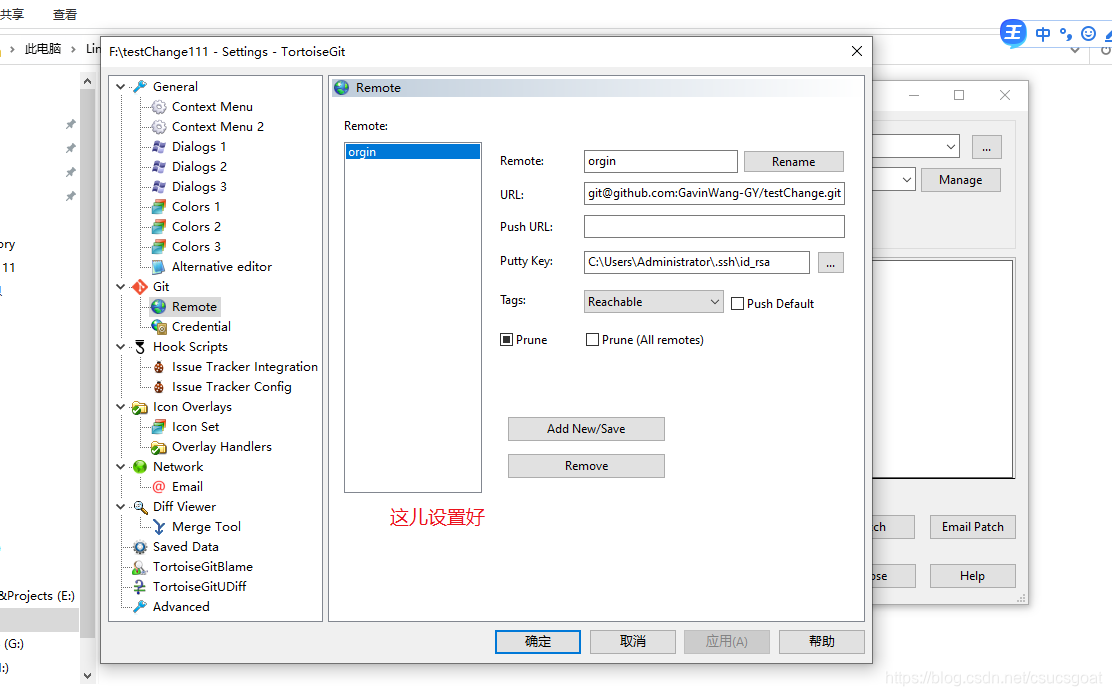
Task: Open the Saved Data settings page
Action: [x=186, y=547]
